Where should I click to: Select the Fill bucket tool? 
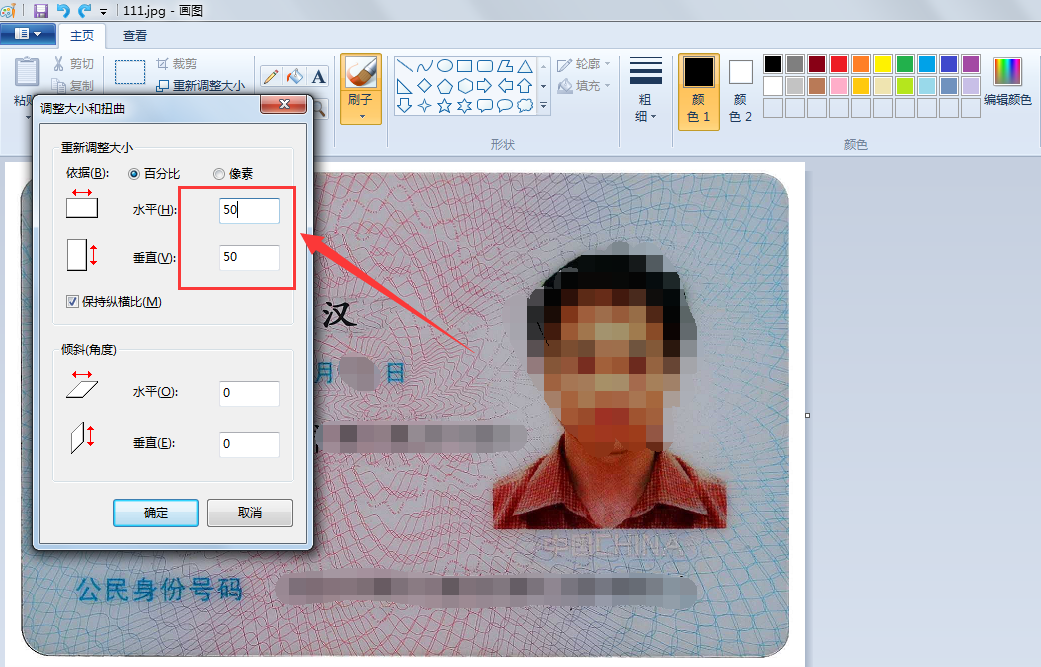[294, 76]
